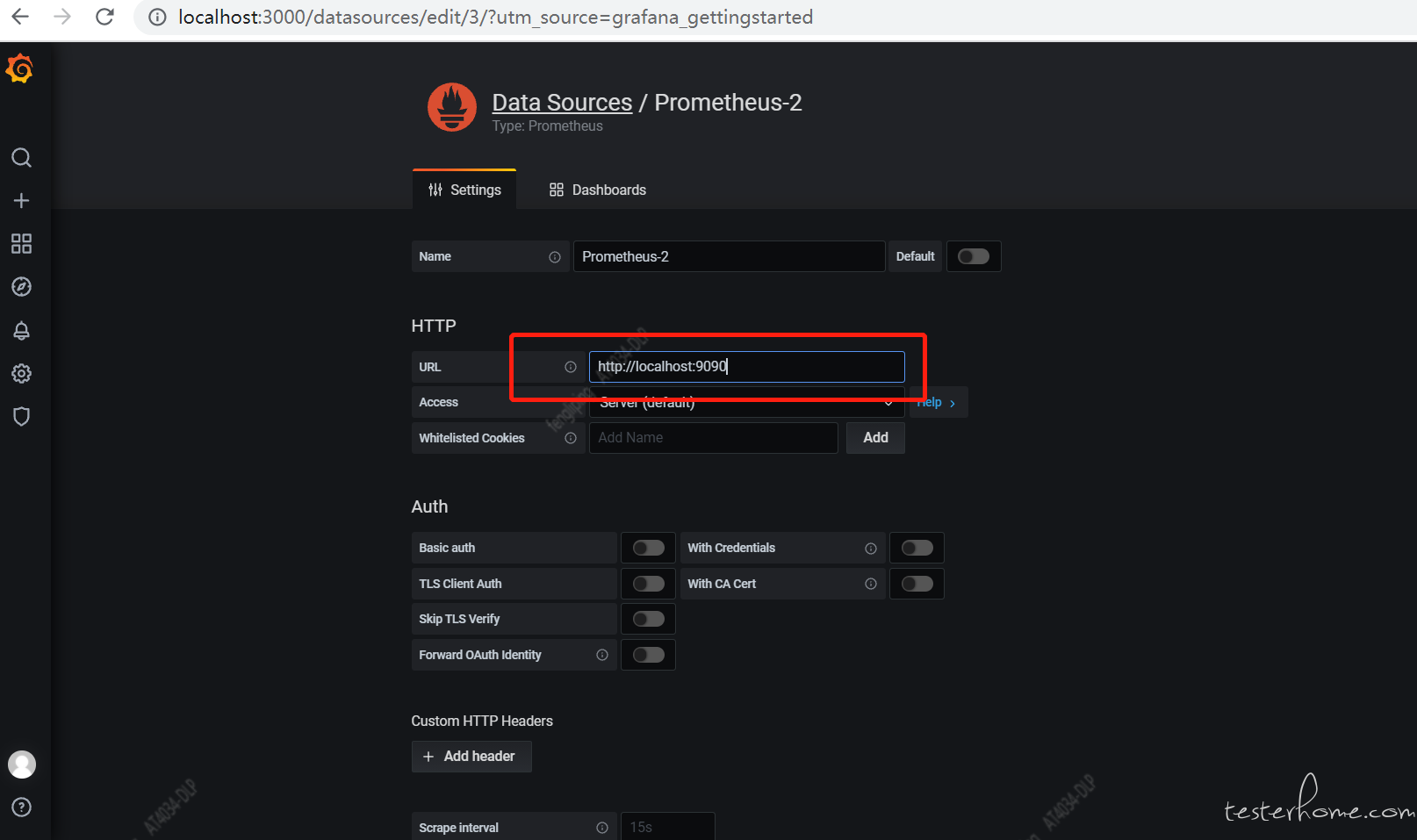Click the HTTP URL input field

pyautogui.click(x=747, y=367)
